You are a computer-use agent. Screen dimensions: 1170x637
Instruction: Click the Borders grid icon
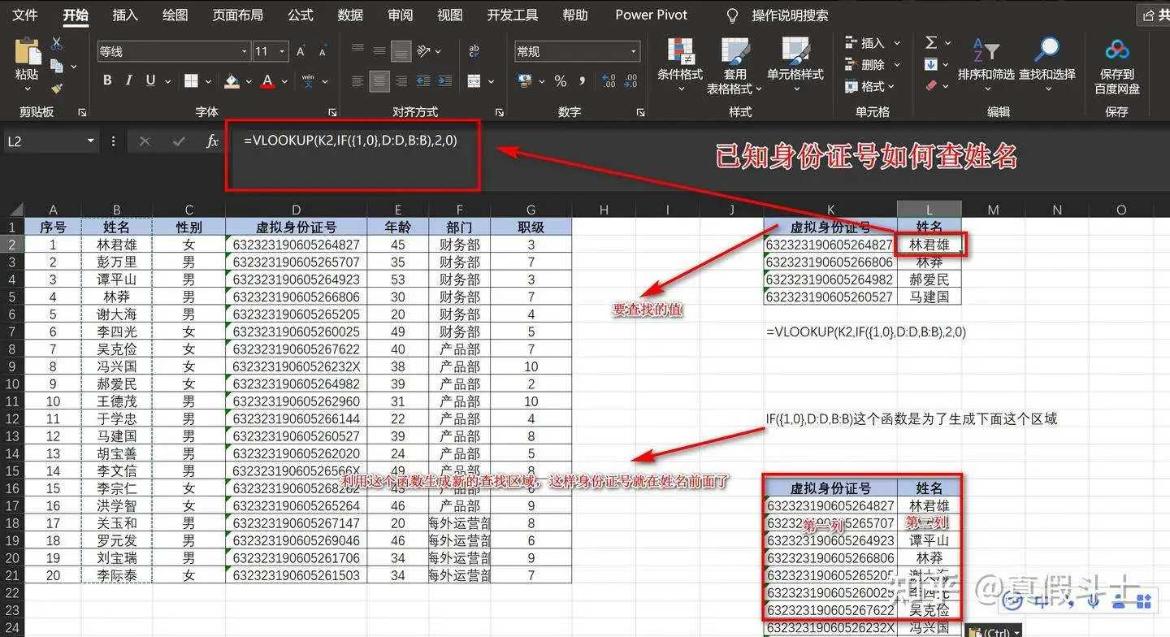[x=192, y=81]
